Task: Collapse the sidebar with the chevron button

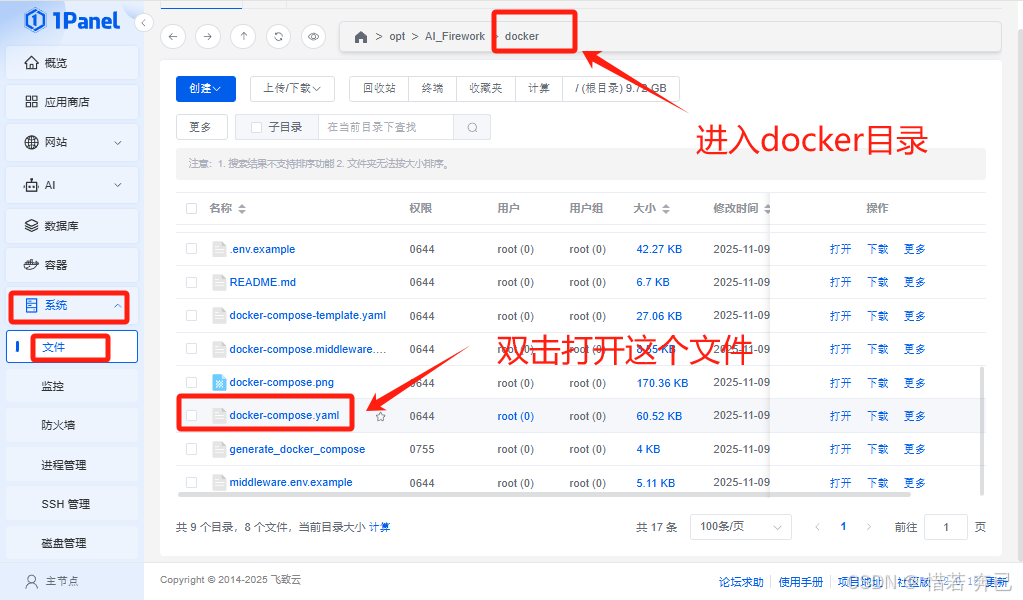Action: [x=144, y=23]
